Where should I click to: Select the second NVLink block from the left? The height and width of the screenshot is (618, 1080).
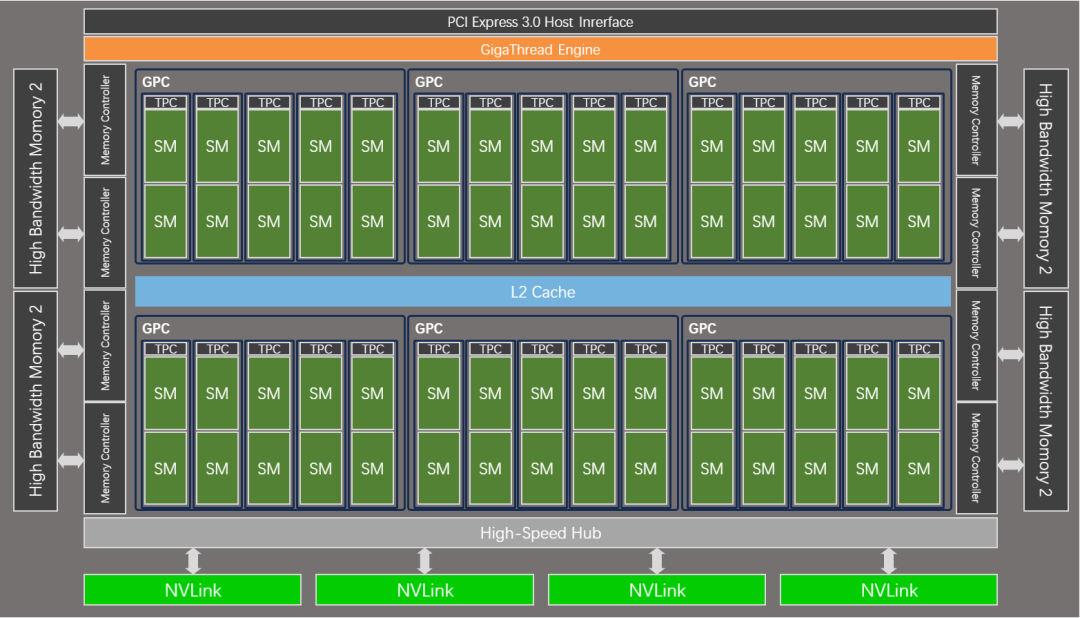point(424,590)
